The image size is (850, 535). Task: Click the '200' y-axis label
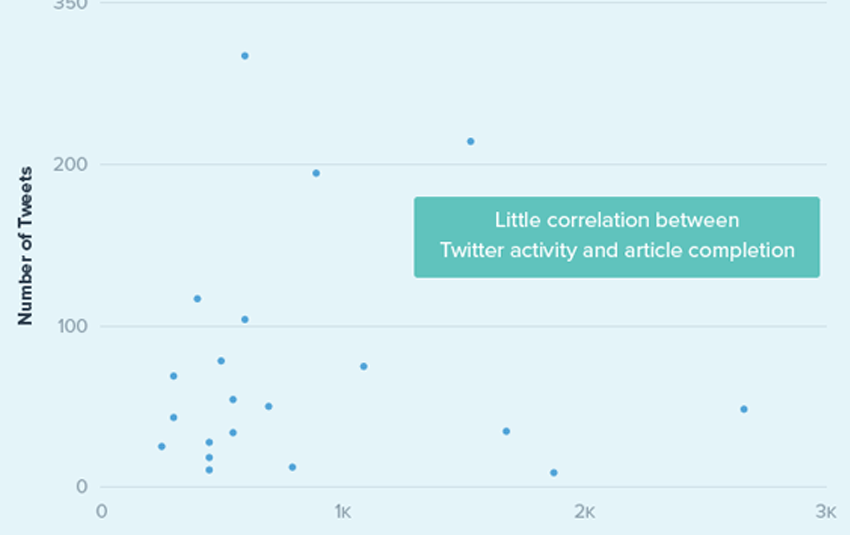point(78,164)
